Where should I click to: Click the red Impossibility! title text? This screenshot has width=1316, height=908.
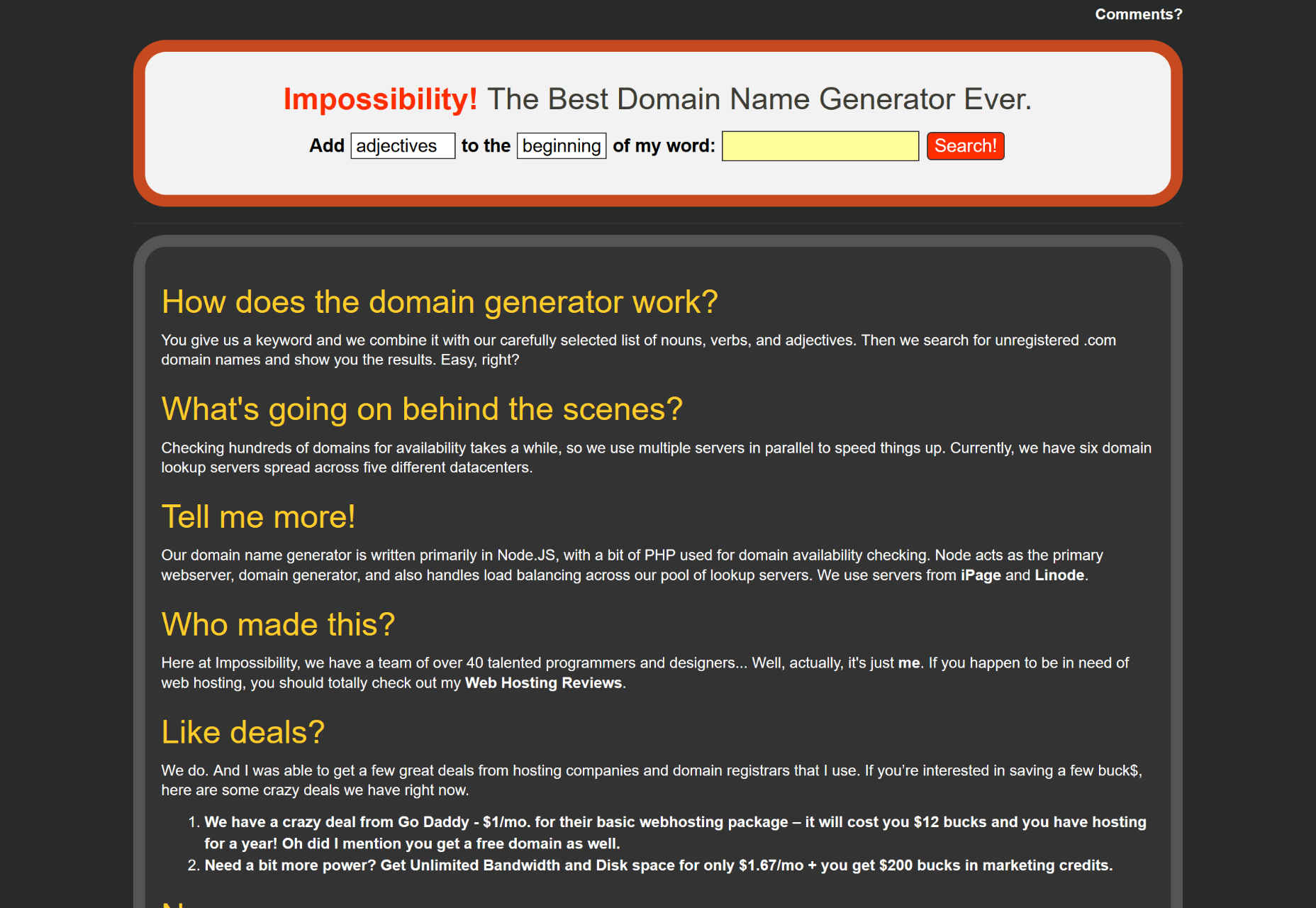coord(381,99)
